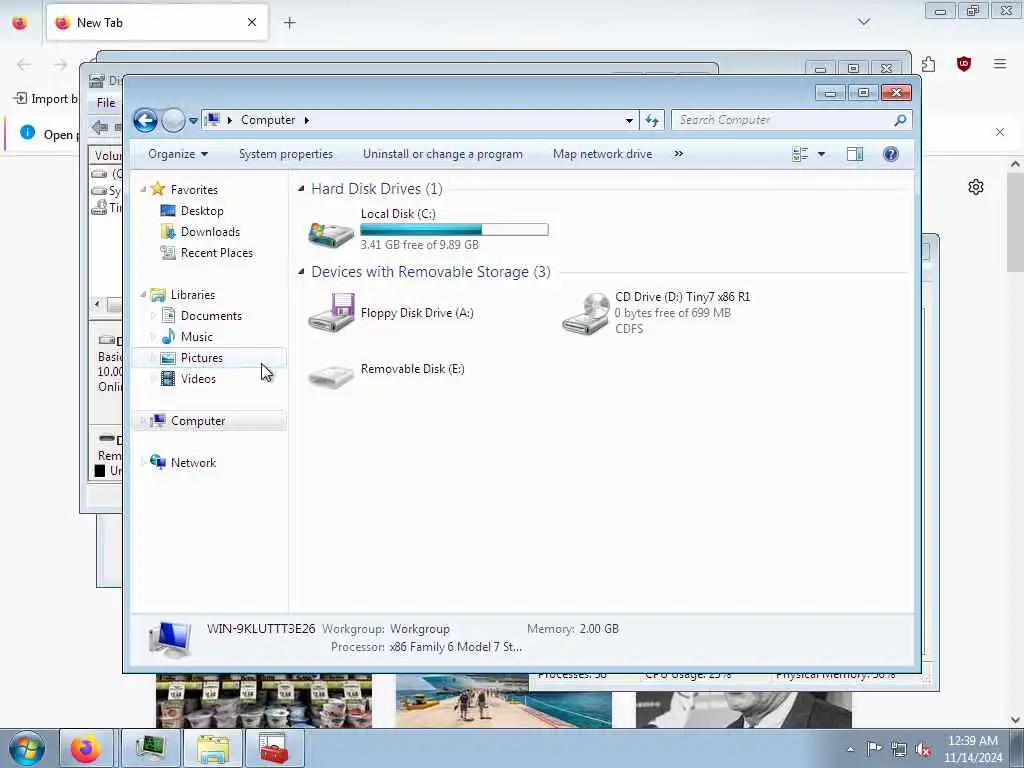
Task: Click List all tabs chevron in Firefox
Action: pos(863,22)
